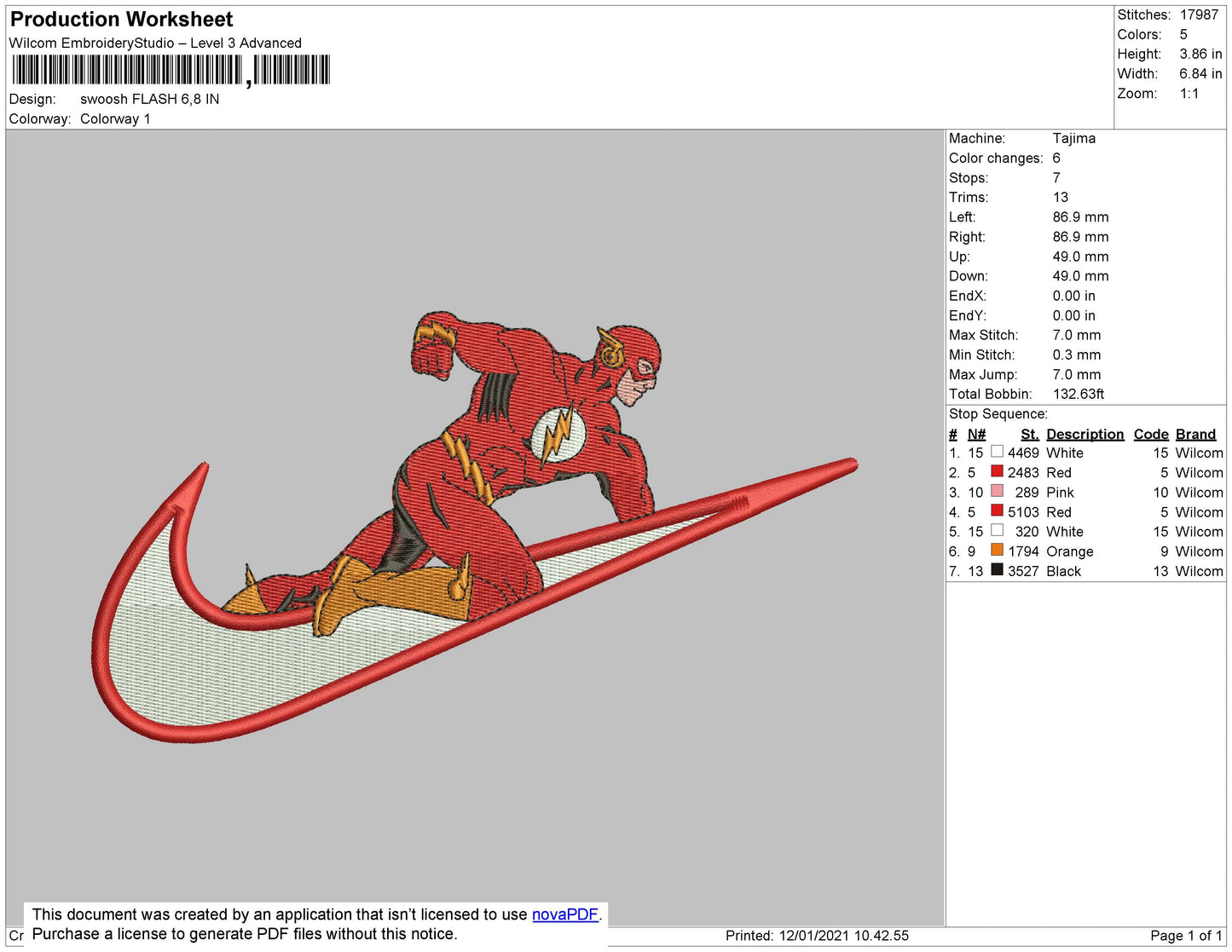This screenshot has width=1232, height=952.
Task: Click the Description column header
Action: tap(1085, 434)
